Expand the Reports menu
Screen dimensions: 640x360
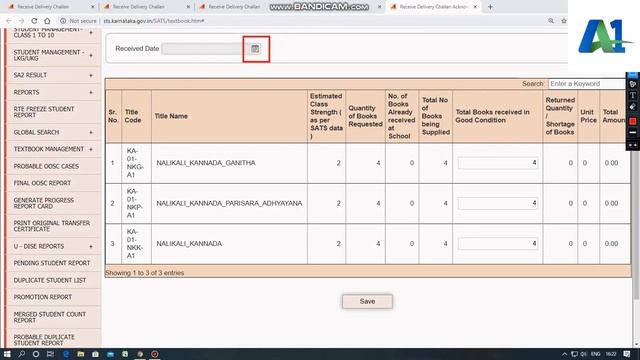click(x=91, y=93)
